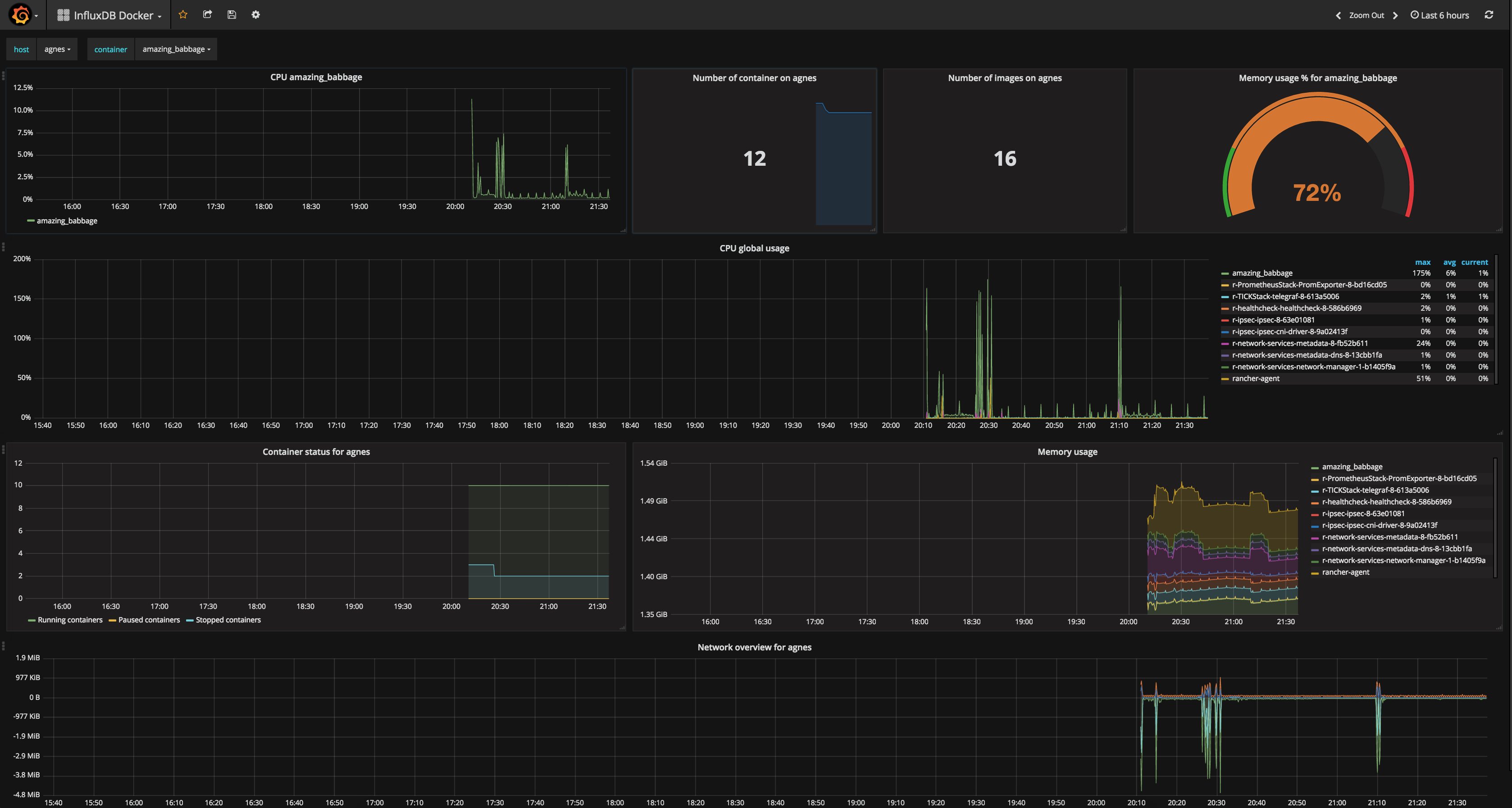The width and height of the screenshot is (1512, 808).
Task: Open the Last 6 hours time picker
Action: 1440,15
